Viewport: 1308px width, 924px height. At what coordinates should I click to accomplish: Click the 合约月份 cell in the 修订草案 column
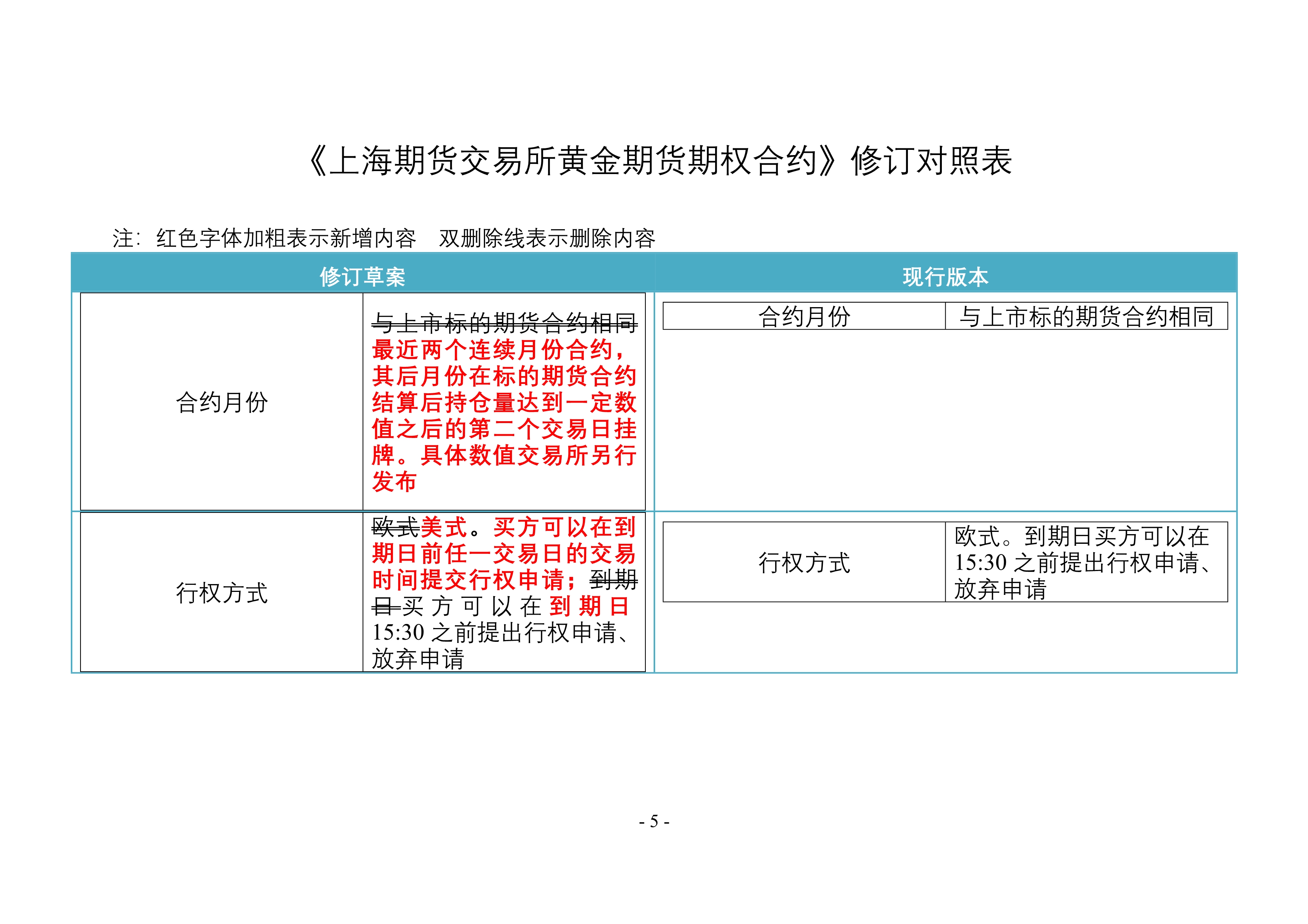coord(221,402)
